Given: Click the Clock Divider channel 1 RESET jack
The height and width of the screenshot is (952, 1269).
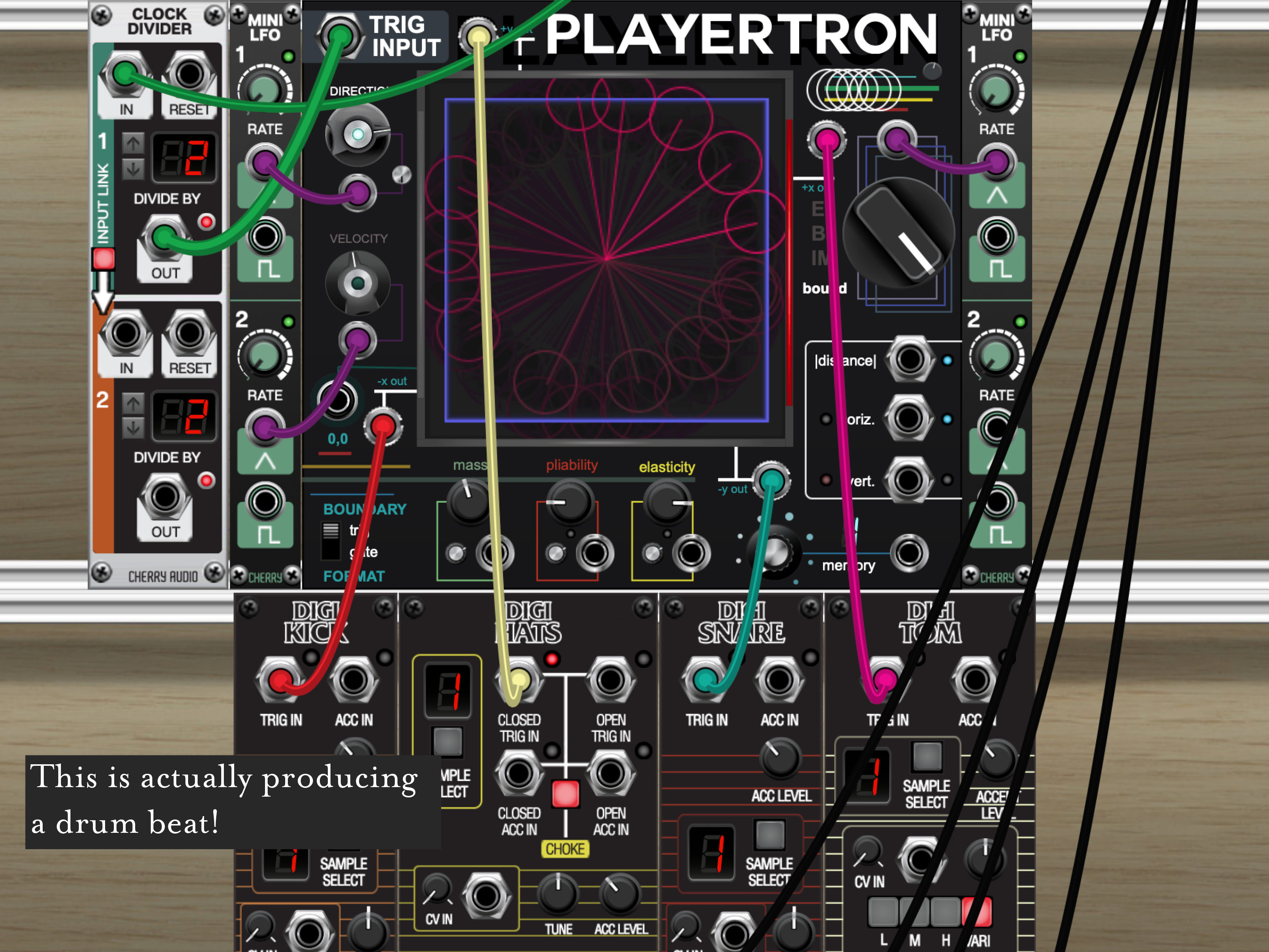Looking at the screenshot, I should 189,73.
